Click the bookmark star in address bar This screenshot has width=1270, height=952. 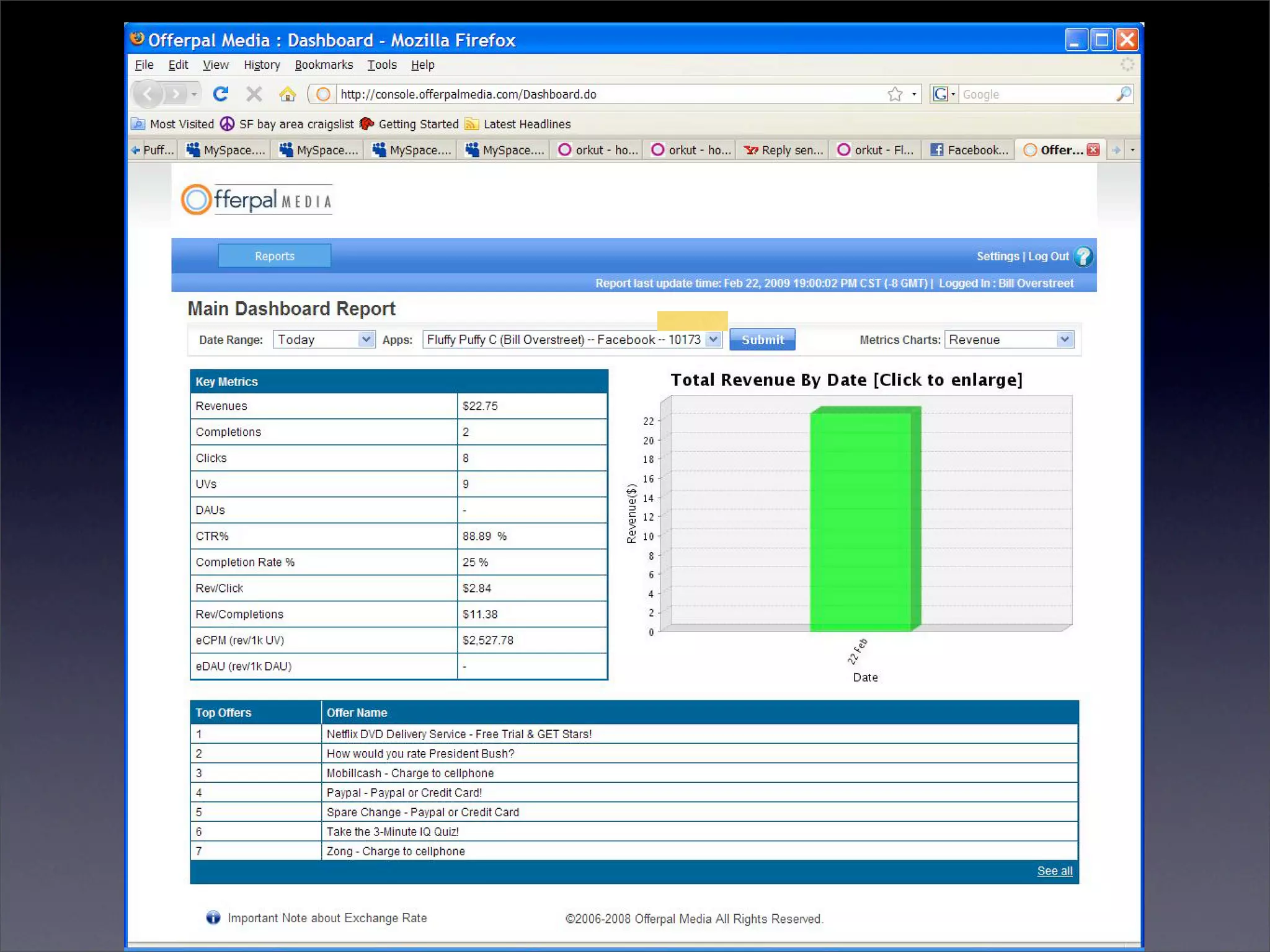pyautogui.click(x=894, y=94)
